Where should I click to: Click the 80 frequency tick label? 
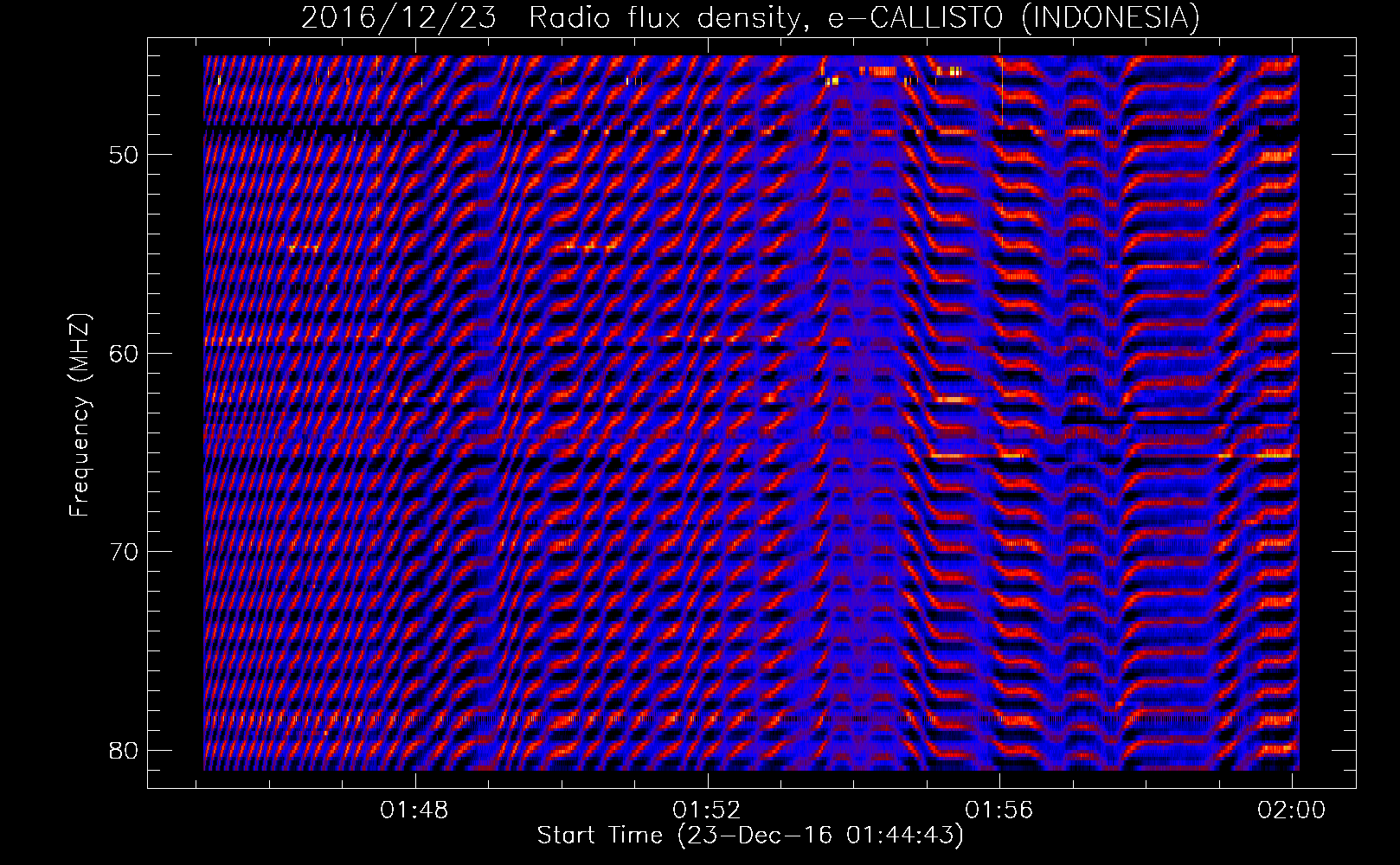(125, 749)
